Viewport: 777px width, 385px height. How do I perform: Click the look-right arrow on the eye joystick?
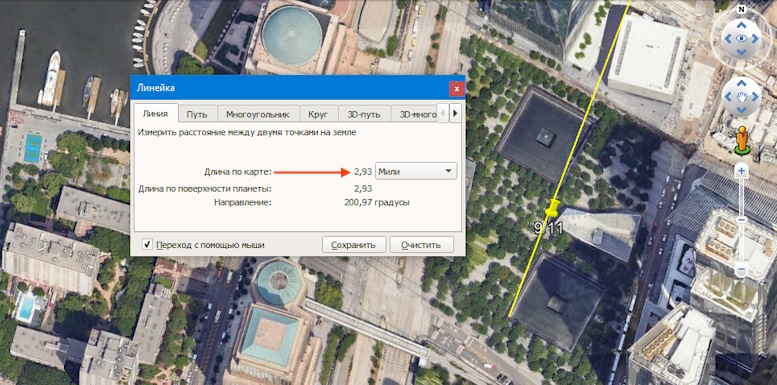tap(755, 38)
